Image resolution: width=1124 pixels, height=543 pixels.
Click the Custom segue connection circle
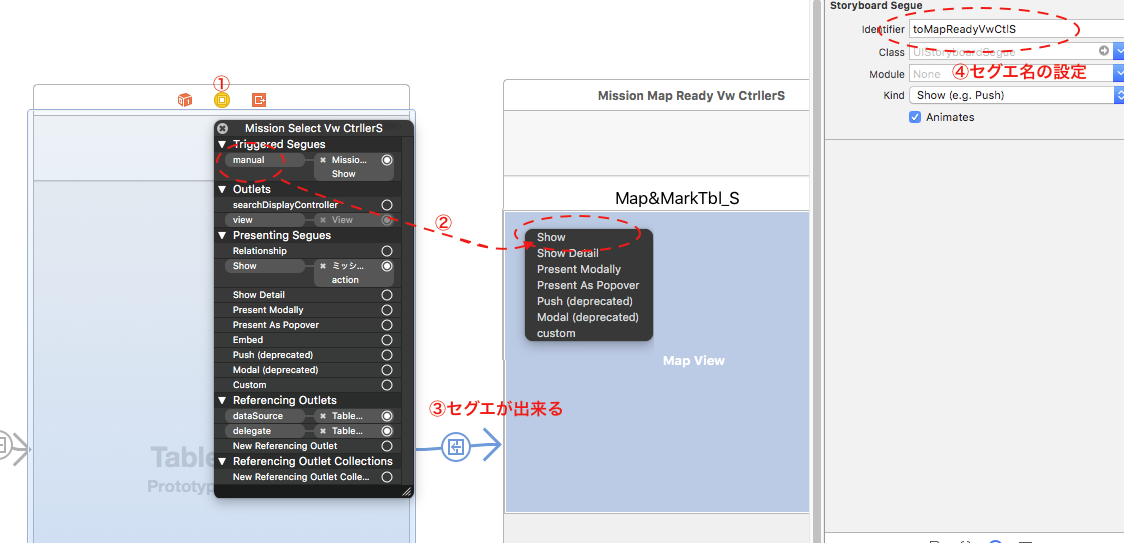(x=387, y=385)
